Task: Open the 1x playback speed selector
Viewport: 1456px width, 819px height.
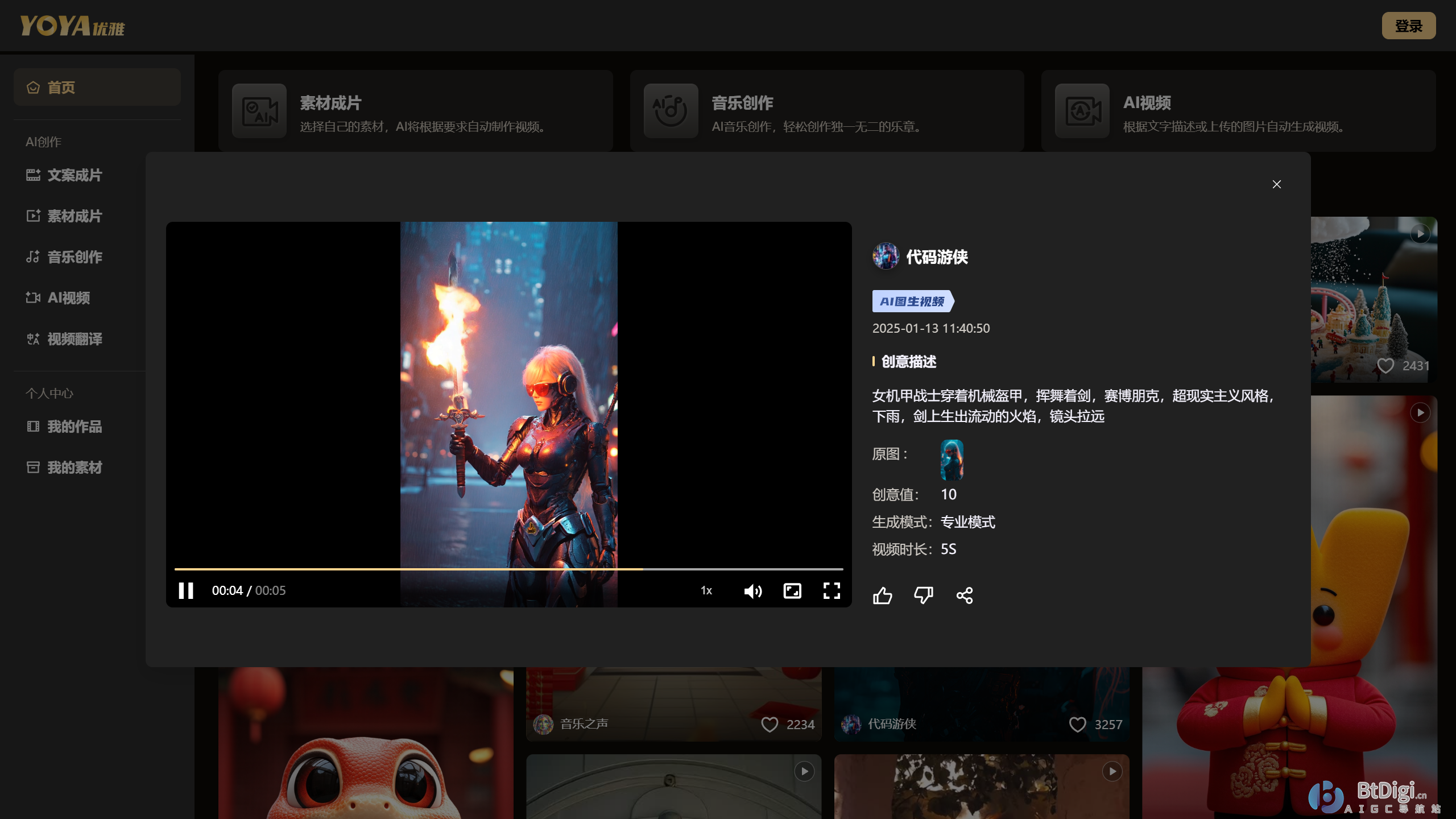Action: click(x=706, y=590)
